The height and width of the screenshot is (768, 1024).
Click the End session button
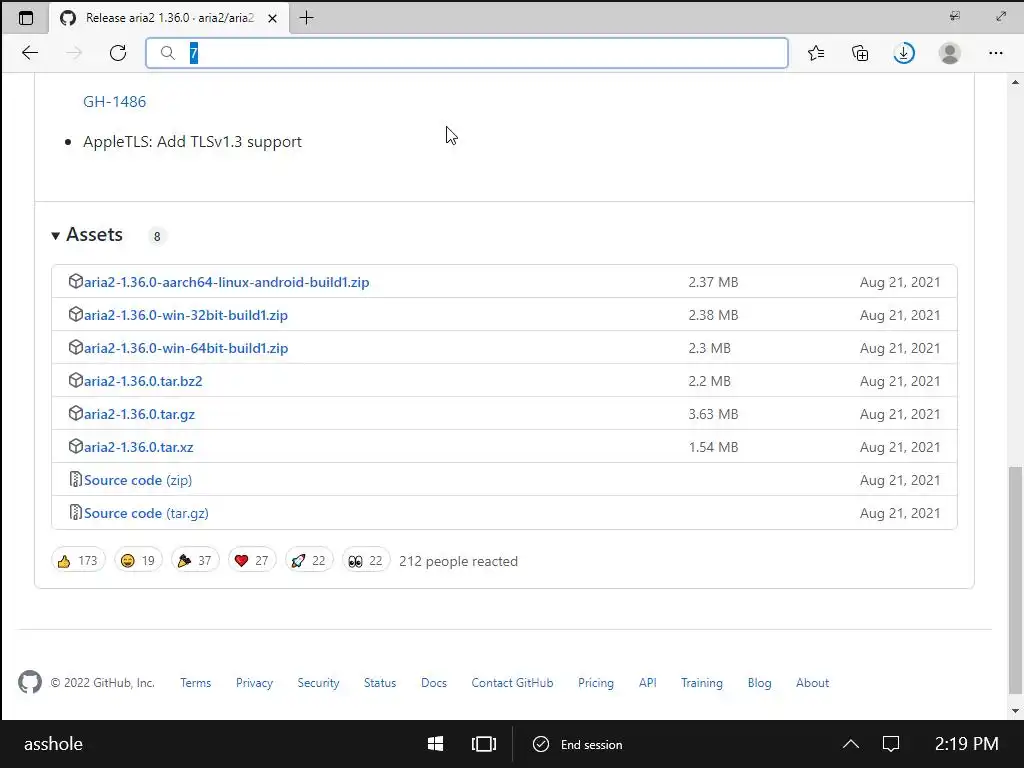pos(577,744)
